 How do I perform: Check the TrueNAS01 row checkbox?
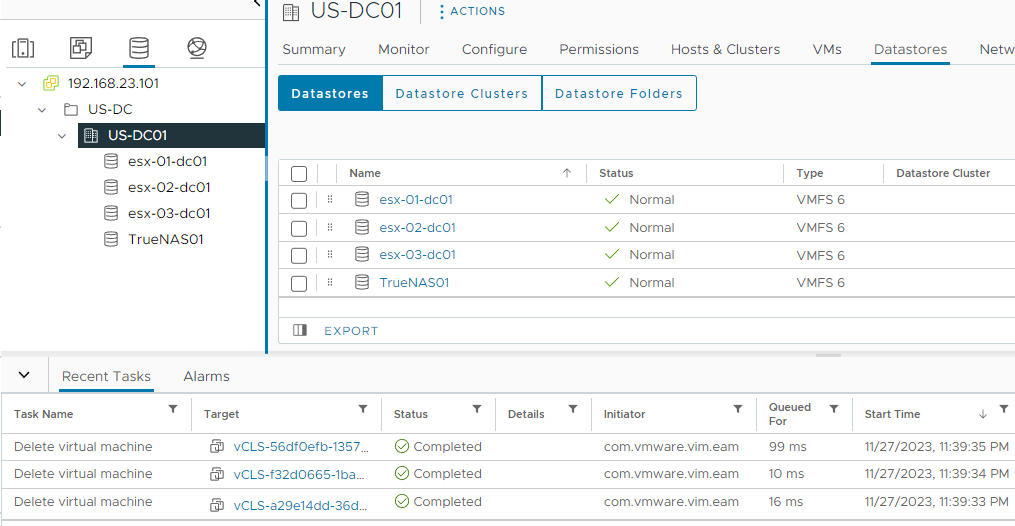tap(299, 283)
